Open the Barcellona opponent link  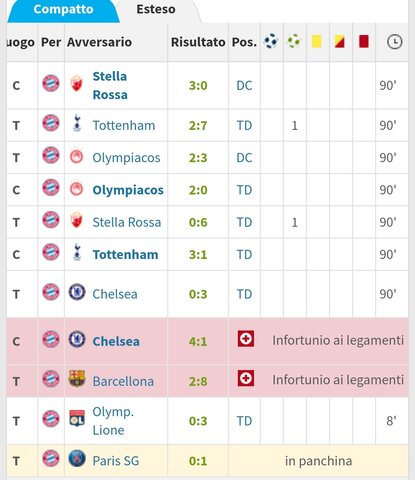coord(123,381)
